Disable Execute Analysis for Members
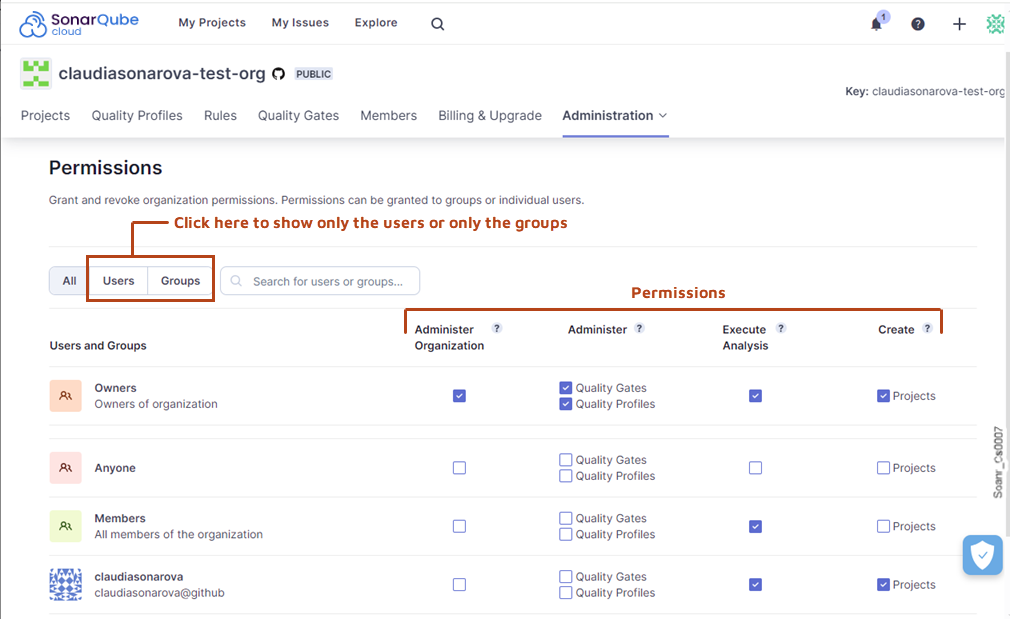 coord(755,525)
